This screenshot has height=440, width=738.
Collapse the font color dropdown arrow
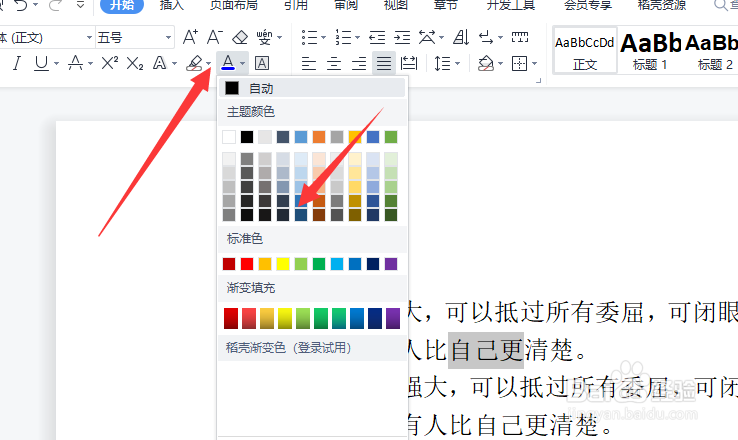coord(242,64)
